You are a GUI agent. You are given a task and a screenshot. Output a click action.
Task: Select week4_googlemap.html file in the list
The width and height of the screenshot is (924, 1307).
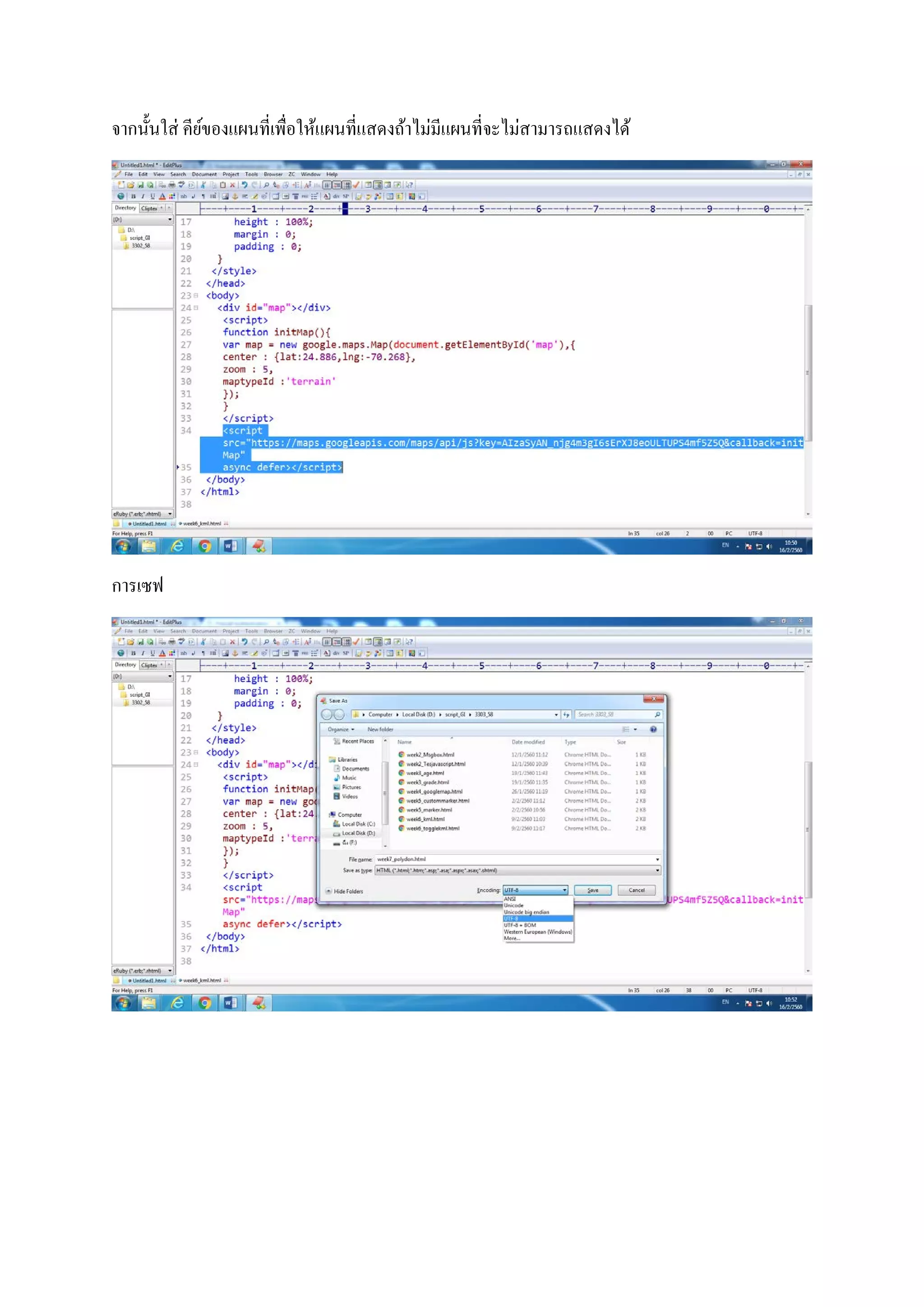tap(434, 791)
